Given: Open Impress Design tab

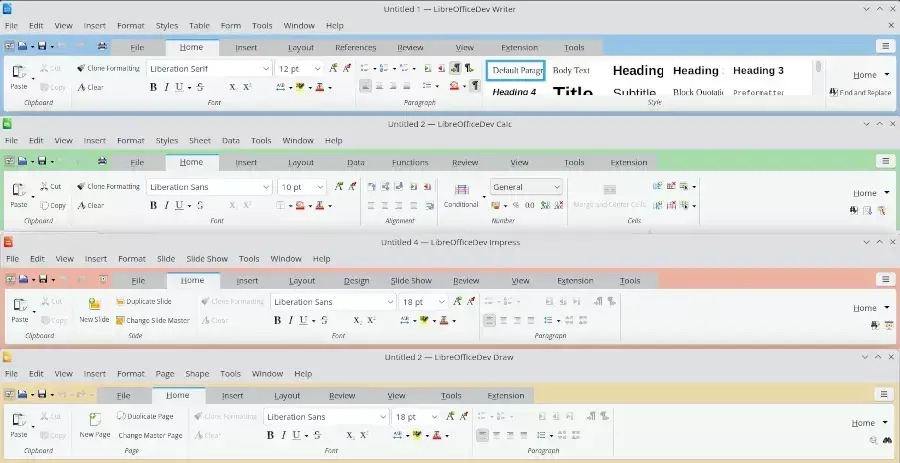Looking at the screenshot, I should click(x=356, y=281).
